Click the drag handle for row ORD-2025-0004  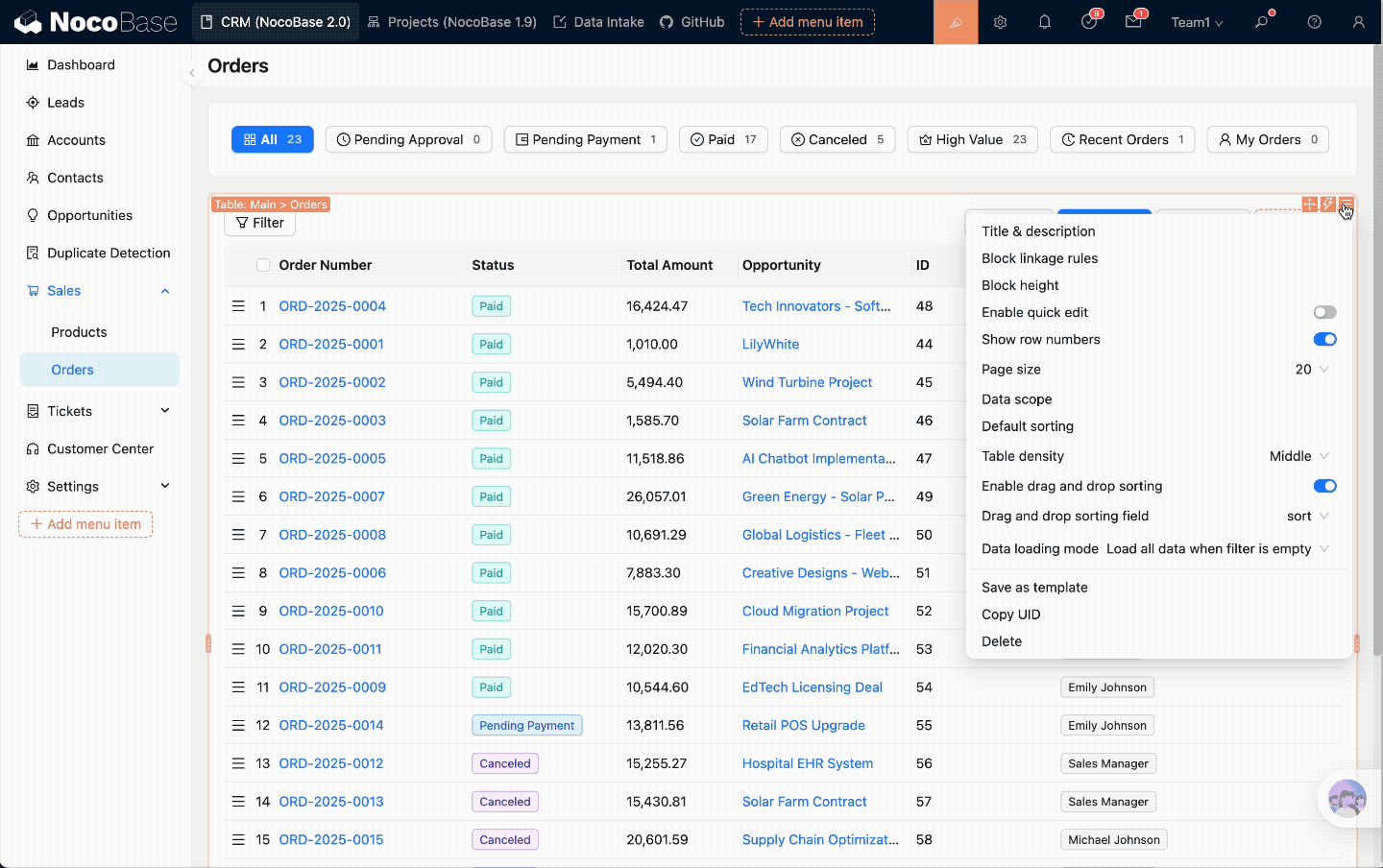pos(238,306)
